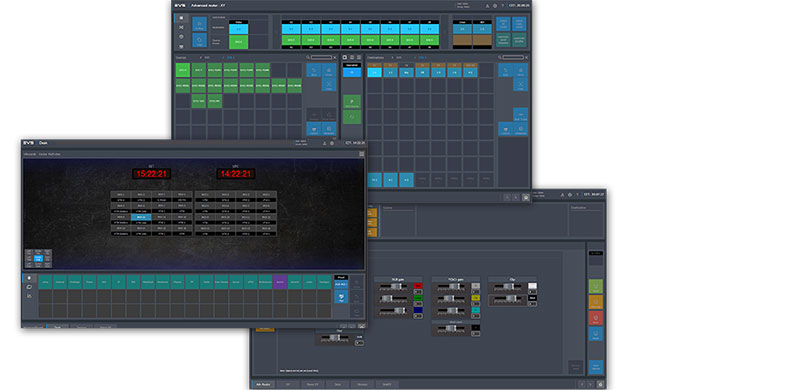Click the yellow color swatch in YCbCr gain
The width and height of the screenshot is (800, 390).
[x=476, y=298]
